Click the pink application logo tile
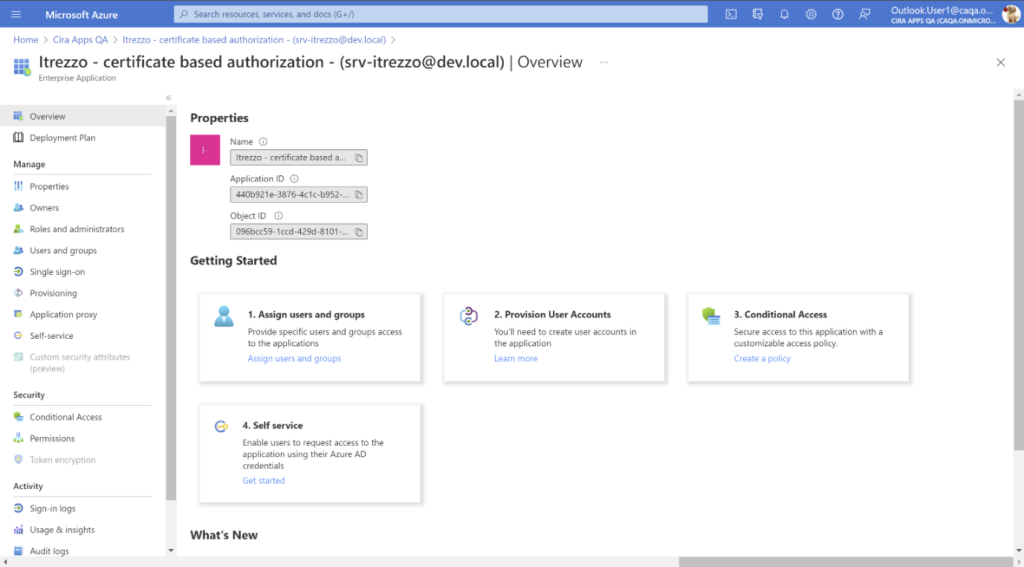This screenshot has height=567, width=1024. [205, 150]
